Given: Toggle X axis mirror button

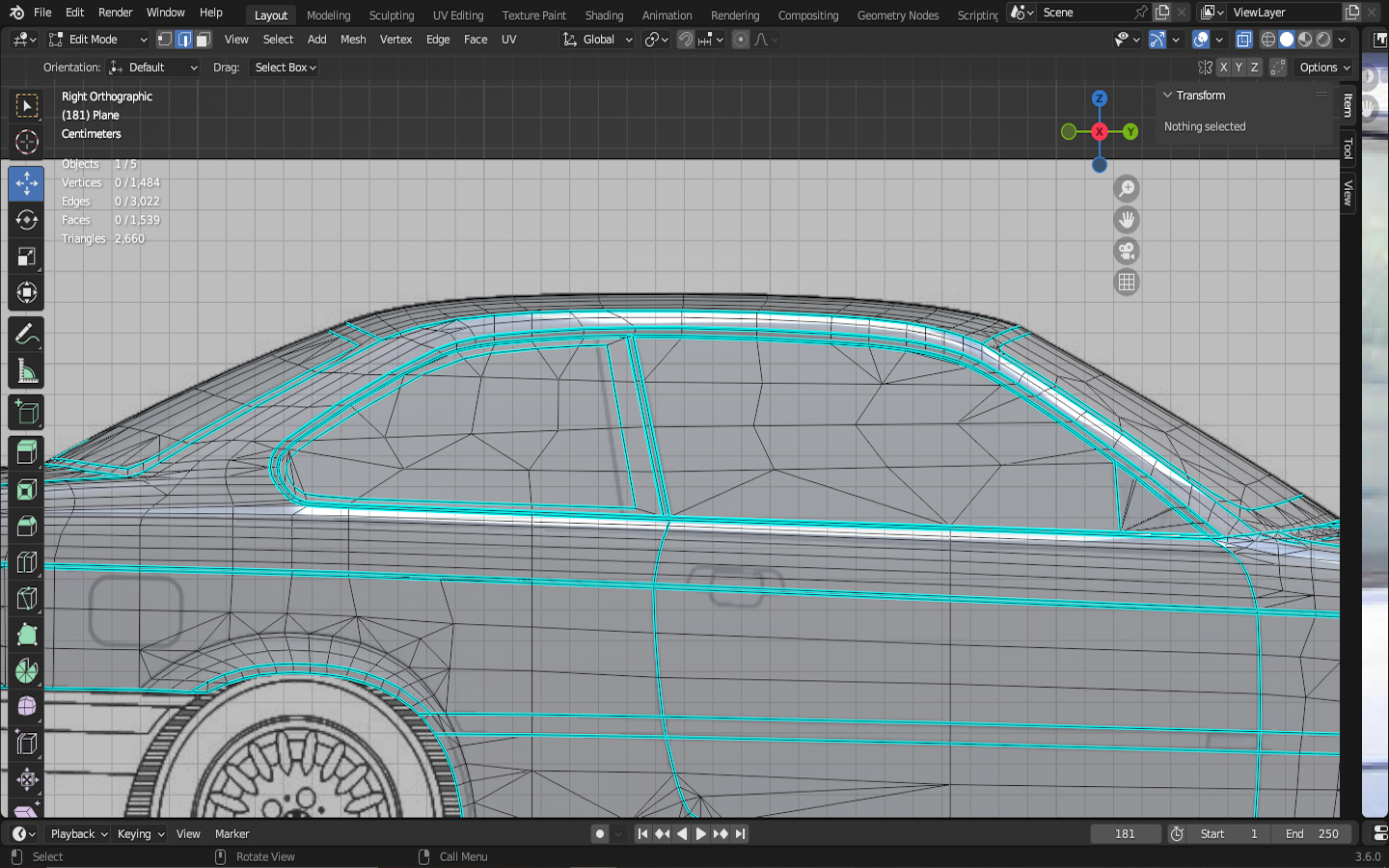Looking at the screenshot, I should click(x=1223, y=68).
